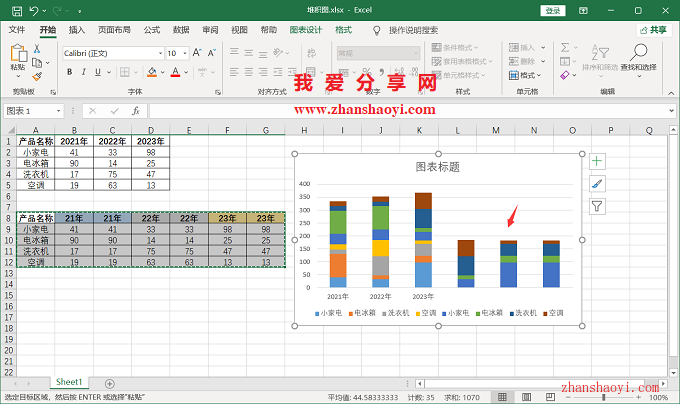Viewport: 680px width, 404px height.
Task: Click the Paste clipboard icon
Action: (18, 53)
